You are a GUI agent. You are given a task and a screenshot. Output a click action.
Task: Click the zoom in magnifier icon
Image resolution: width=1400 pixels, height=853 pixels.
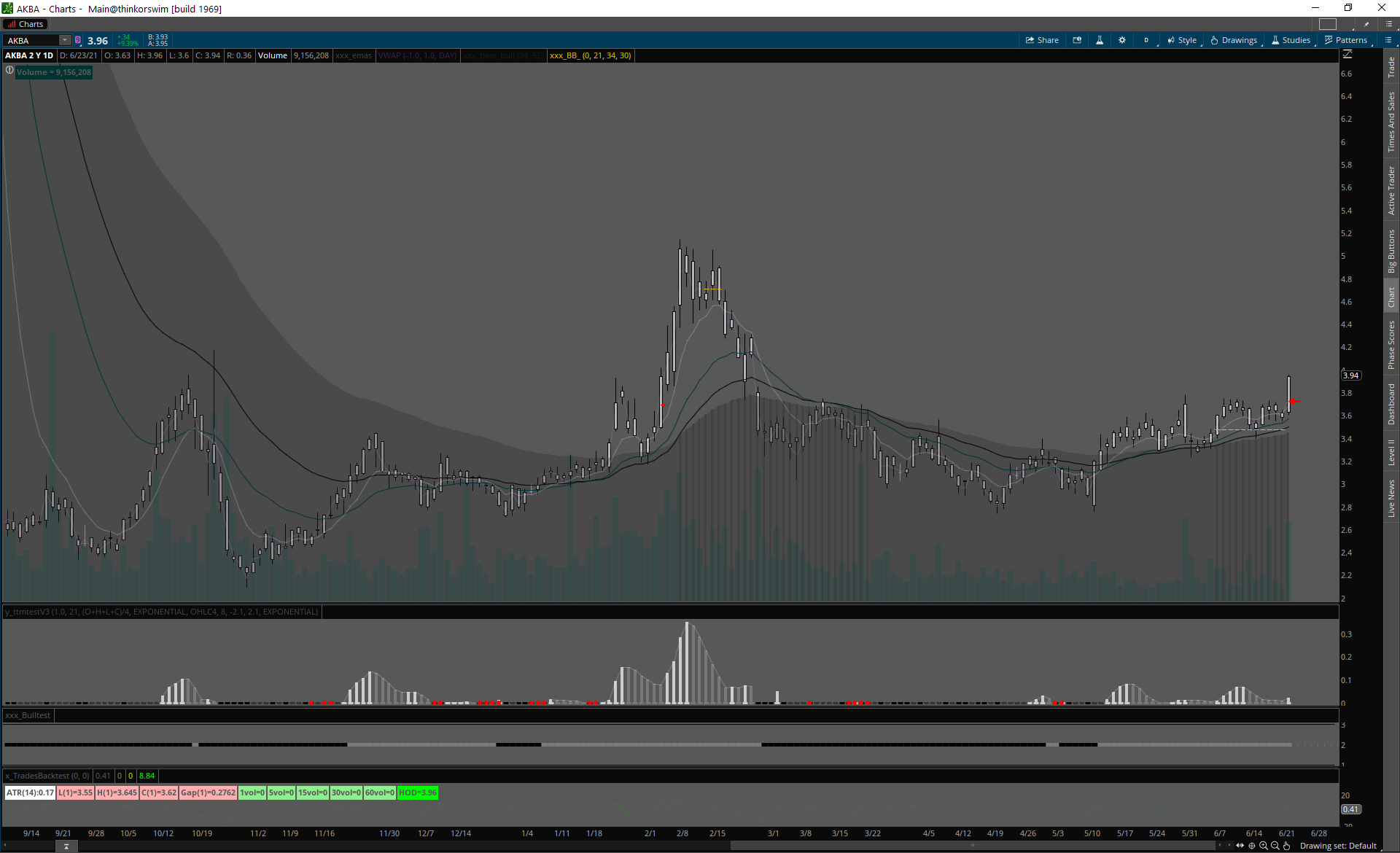point(1264,846)
